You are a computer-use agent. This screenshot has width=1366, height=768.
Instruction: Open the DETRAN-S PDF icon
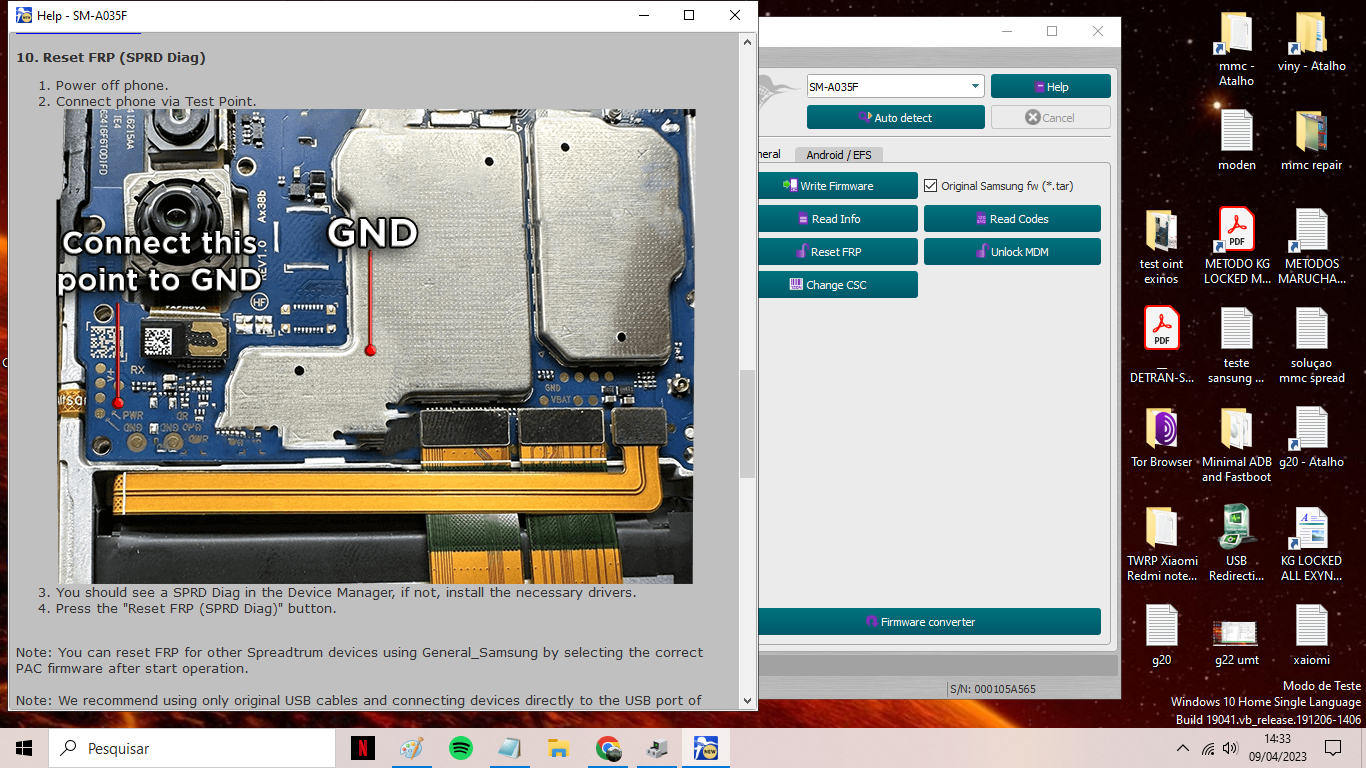click(1161, 345)
